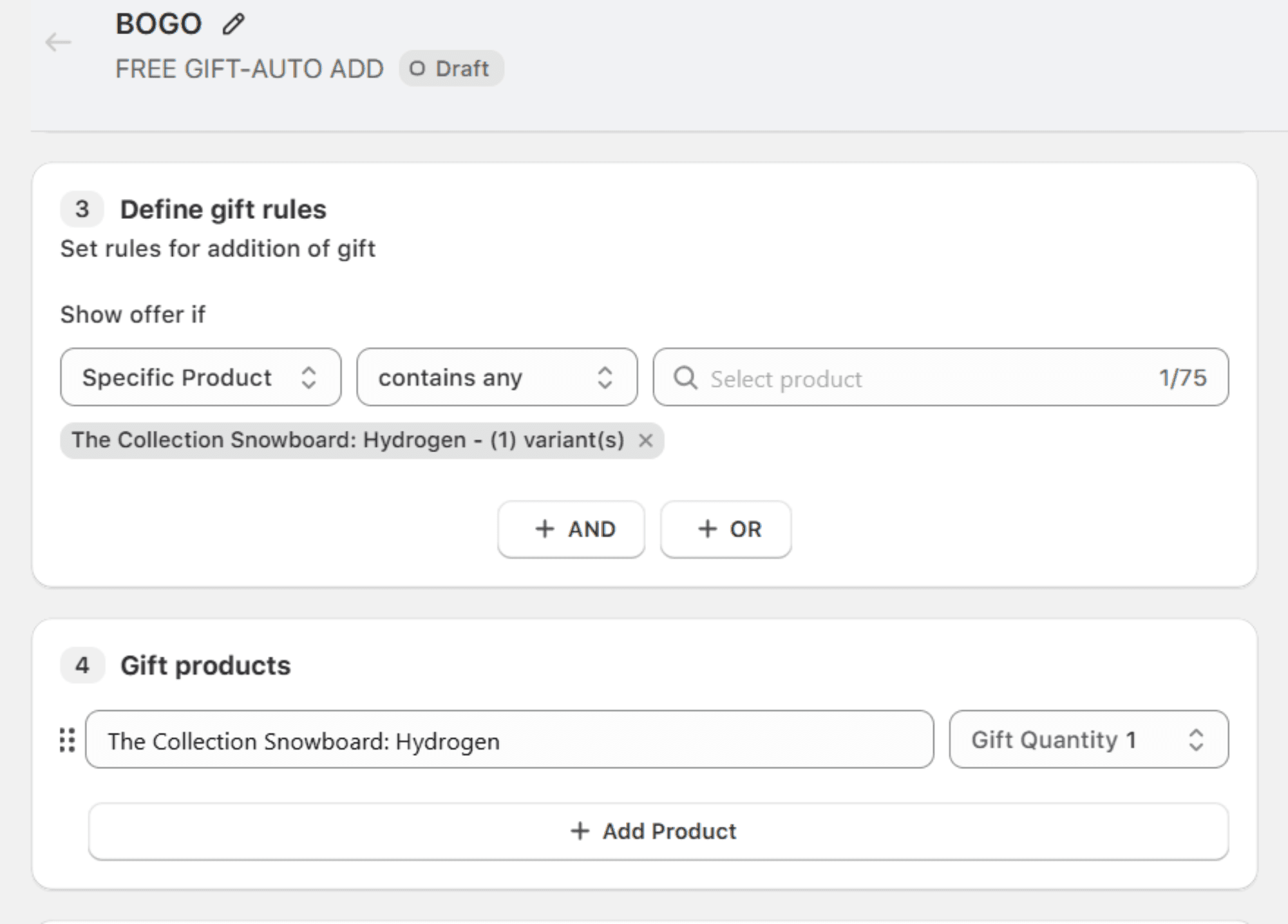Click the 1/75 product counter
Image resolution: width=1288 pixels, height=924 pixels.
point(1182,378)
